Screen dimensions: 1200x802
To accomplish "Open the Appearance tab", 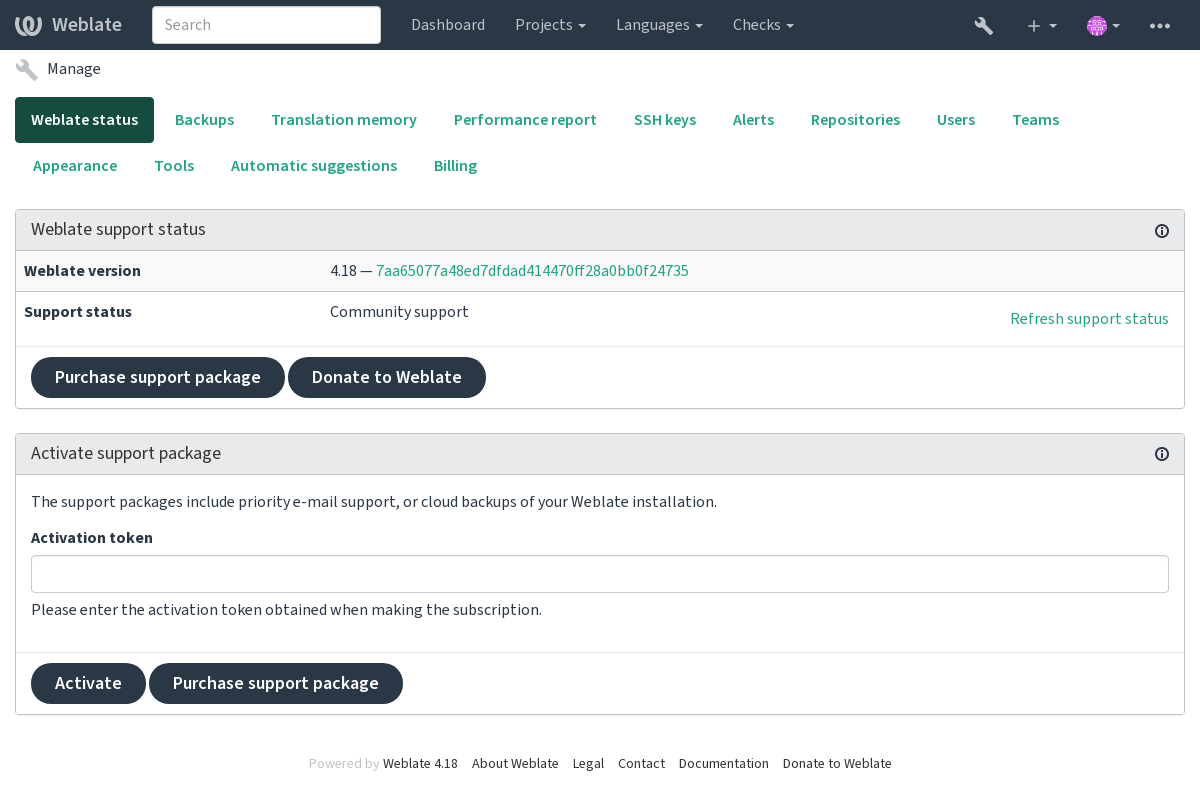I will coord(75,166).
